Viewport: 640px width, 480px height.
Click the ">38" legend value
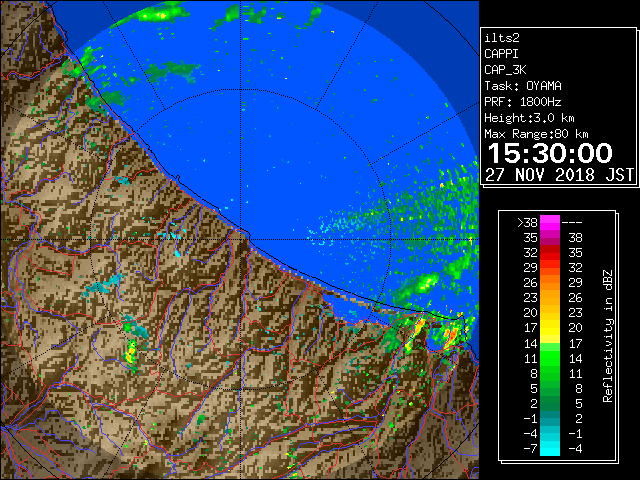click(x=527, y=223)
